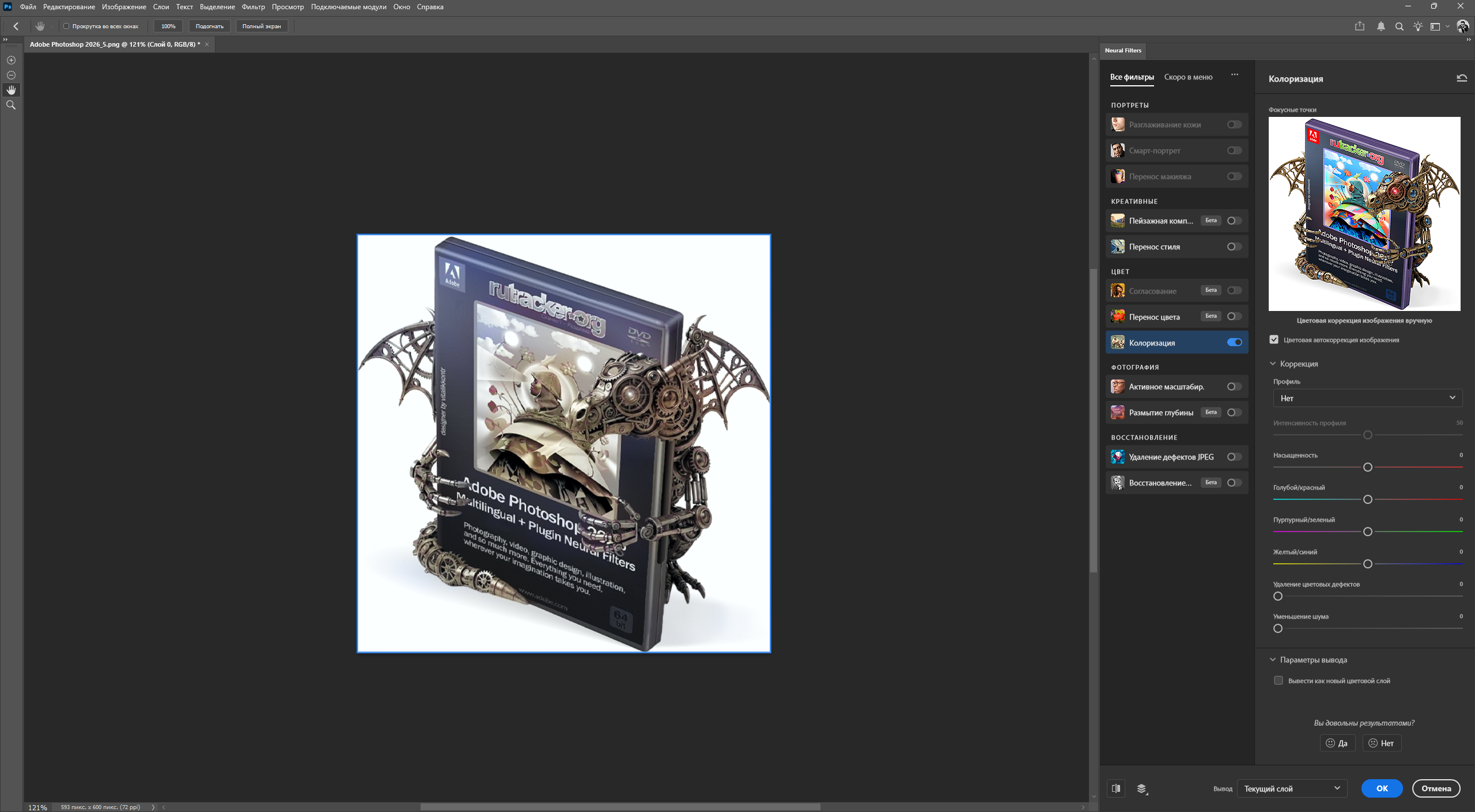Image resolution: width=1475 pixels, height=812 pixels.
Task: Select the subtract-from-selection minus circle tool
Action: pos(11,75)
